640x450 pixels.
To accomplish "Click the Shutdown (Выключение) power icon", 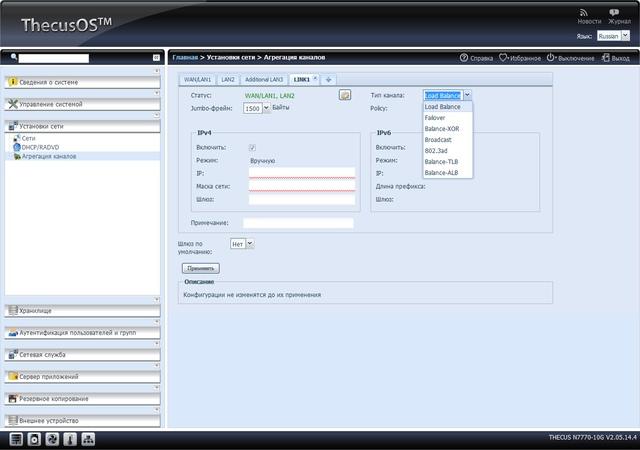I will pyautogui.click(x=551, y=58).
